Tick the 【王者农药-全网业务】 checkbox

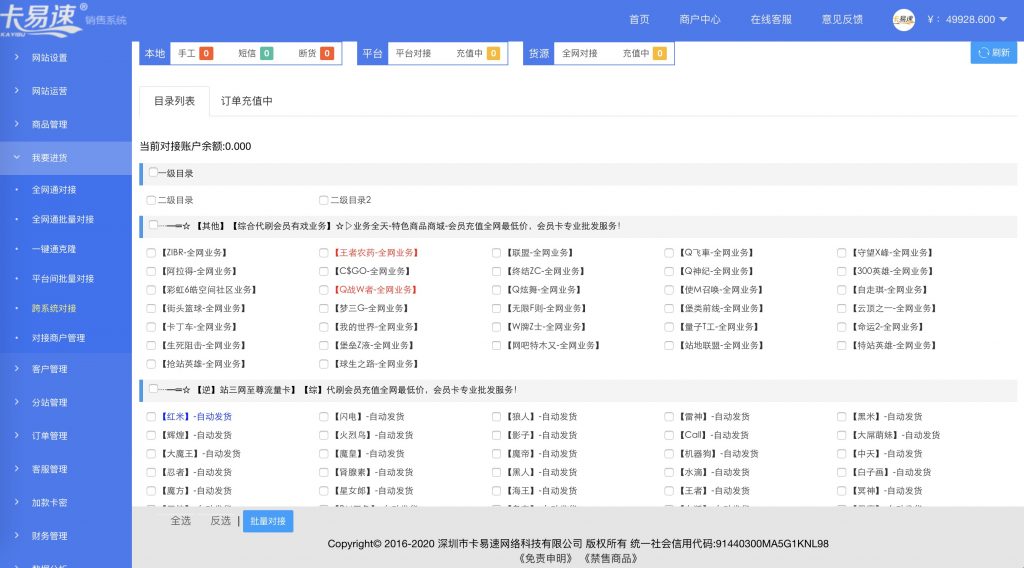(x=323, y=253)
